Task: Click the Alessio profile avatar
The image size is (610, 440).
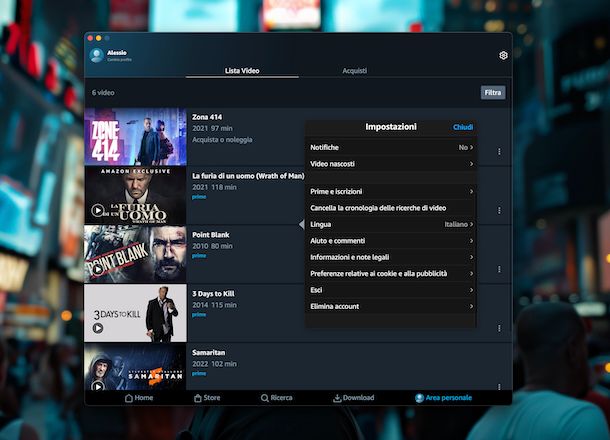Action: [x=97, y=55]
